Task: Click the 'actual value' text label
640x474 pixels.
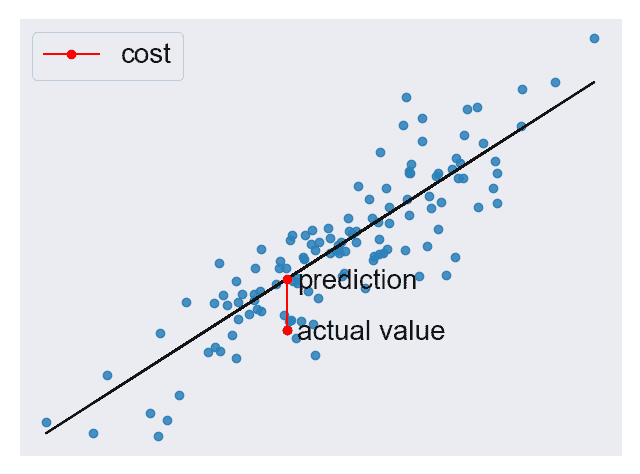Action: click(x=371, y=331)
